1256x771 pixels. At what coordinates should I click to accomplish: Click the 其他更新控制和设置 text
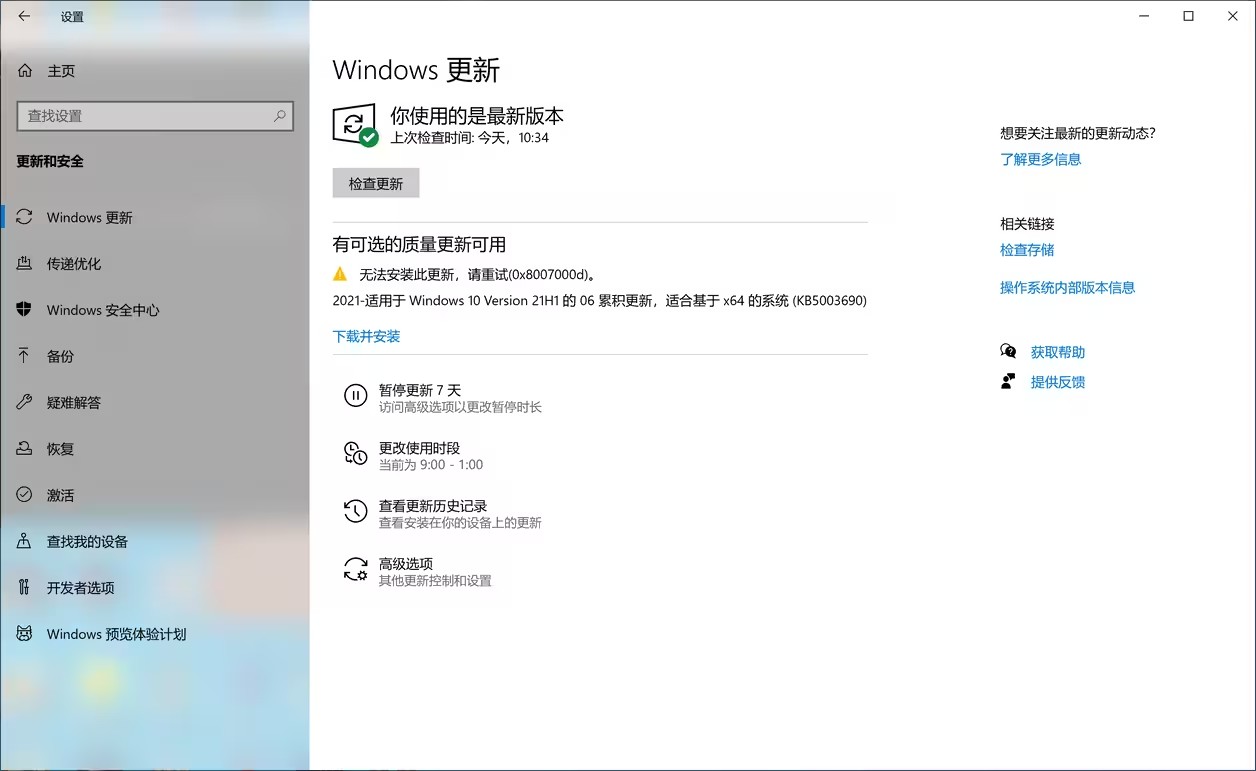pyautogui.click(x=435, y=580)
